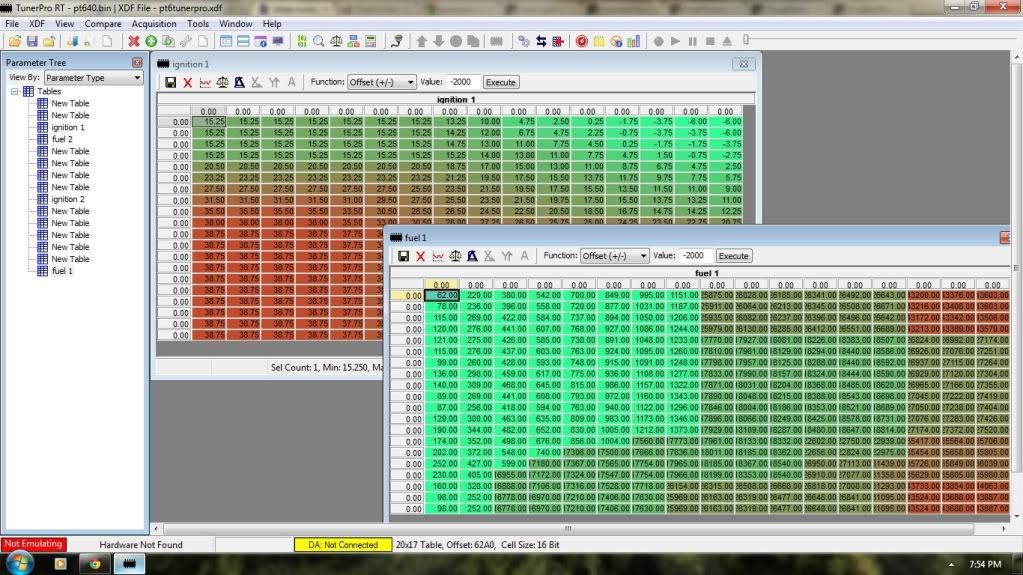Screen dimensions: 1023x575
Task: Click the pause button in acquisition controls
Action: point(693,41)
